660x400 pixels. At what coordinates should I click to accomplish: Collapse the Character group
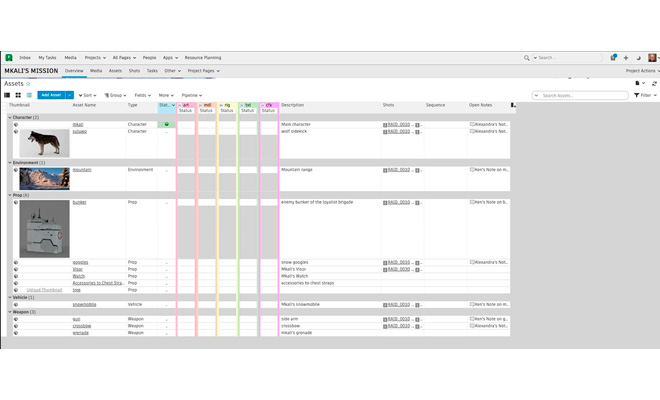click(x=10, y=117)
